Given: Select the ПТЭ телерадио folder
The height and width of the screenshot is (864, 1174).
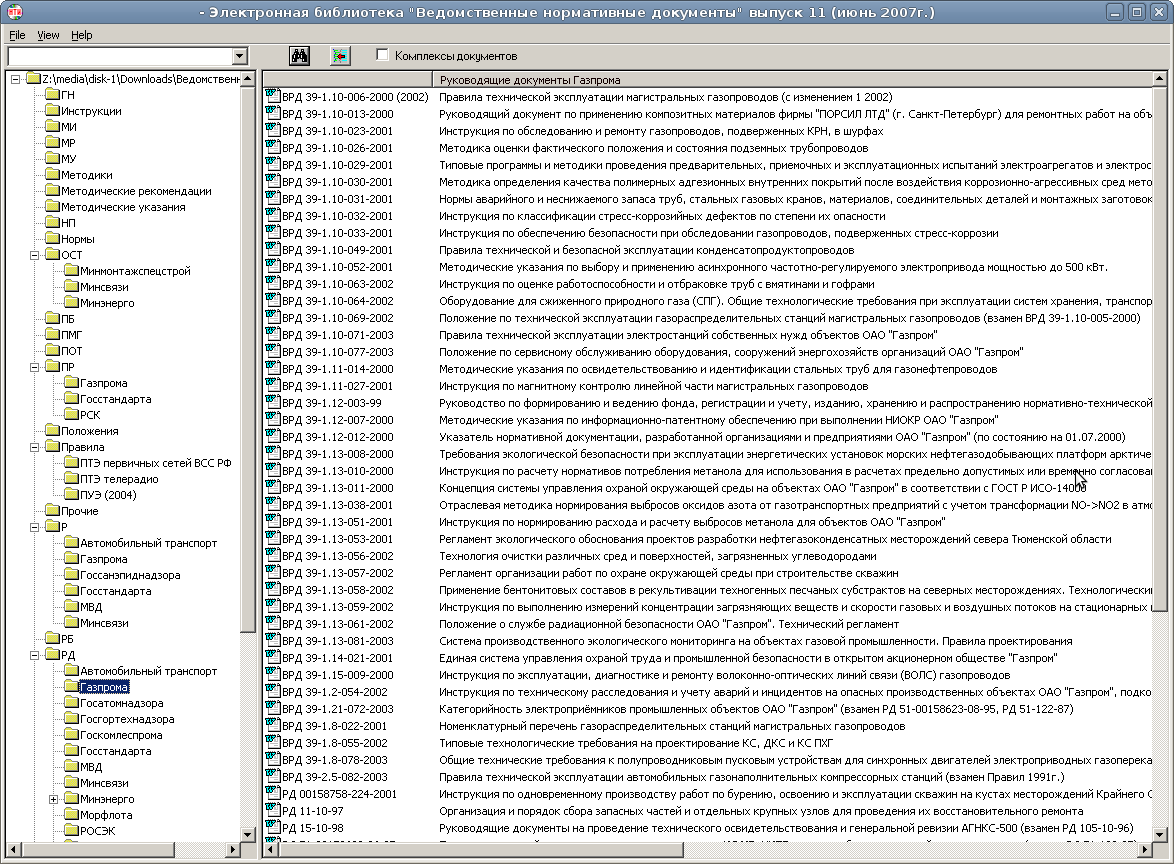Looking at the screenshot, I should 119,478.
